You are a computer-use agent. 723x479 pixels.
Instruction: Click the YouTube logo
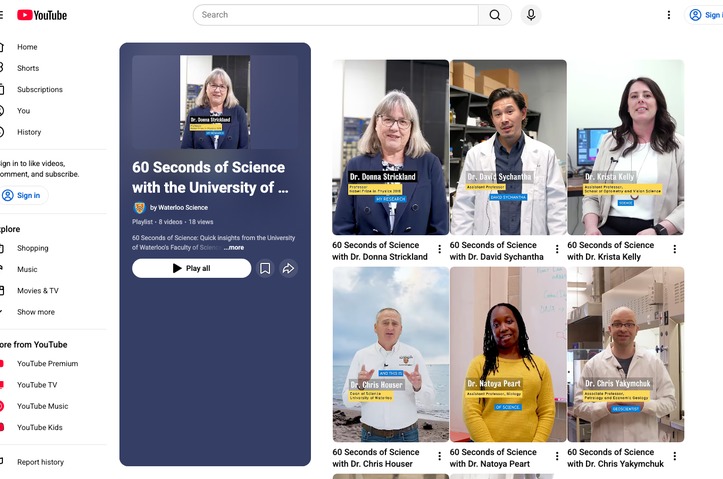[42, 15]
